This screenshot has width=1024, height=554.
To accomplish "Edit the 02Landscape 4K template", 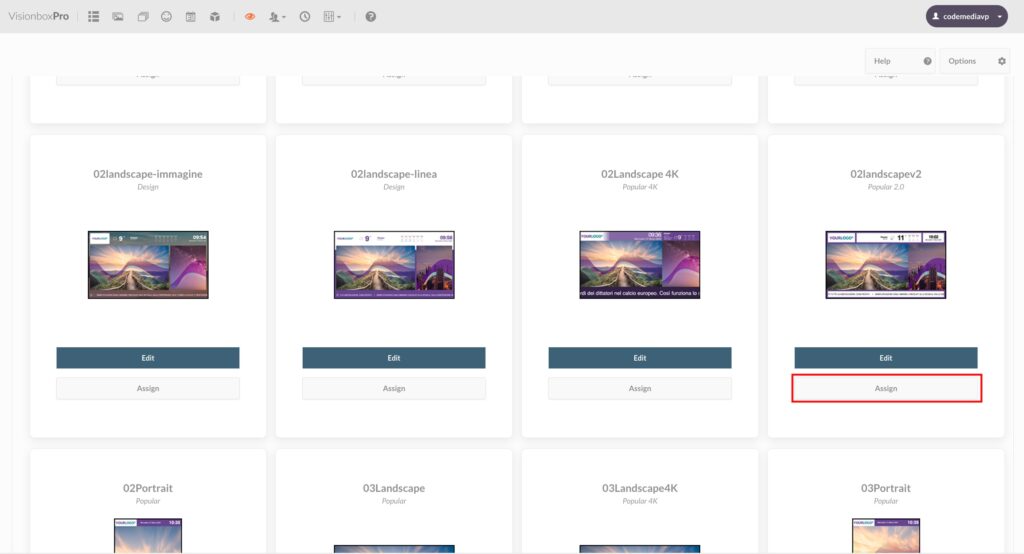I will [640, 357].
